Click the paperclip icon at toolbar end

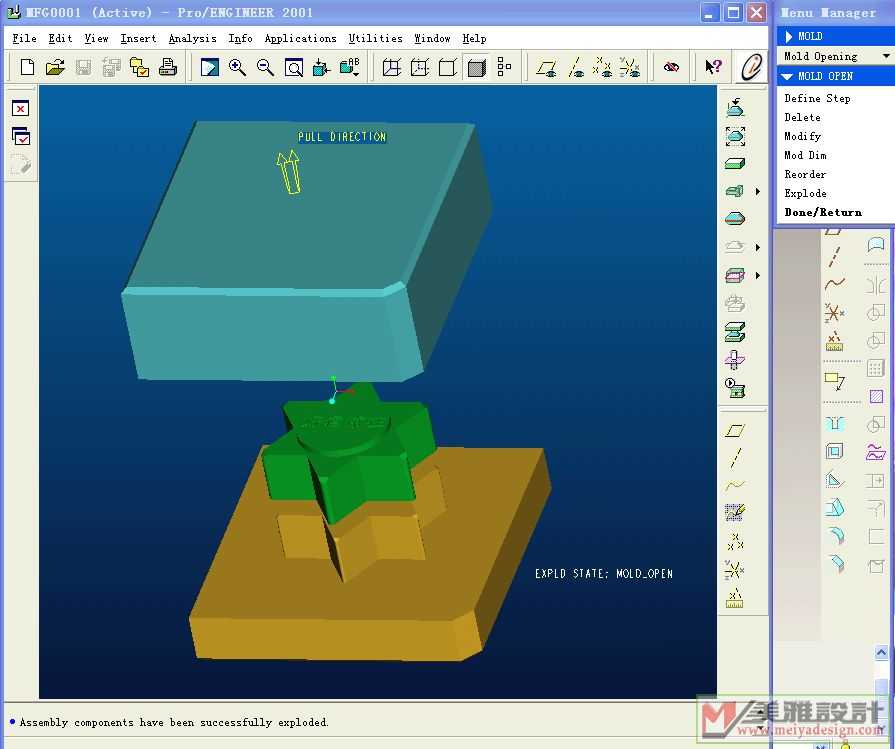pos(752,67)
